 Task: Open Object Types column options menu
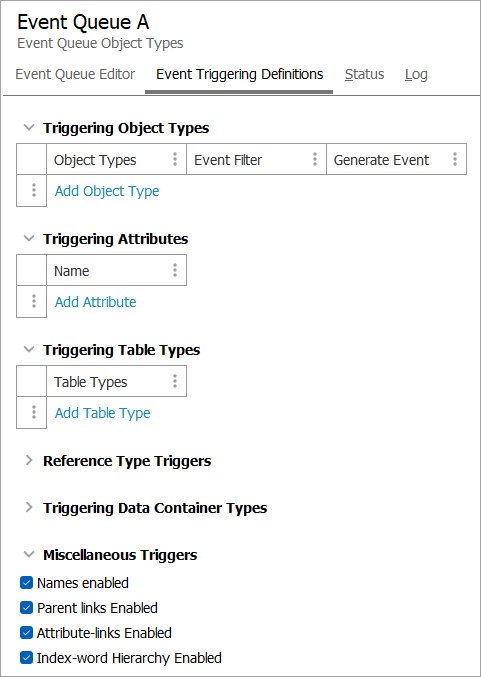pyautogui.click(x=175, y=159)
